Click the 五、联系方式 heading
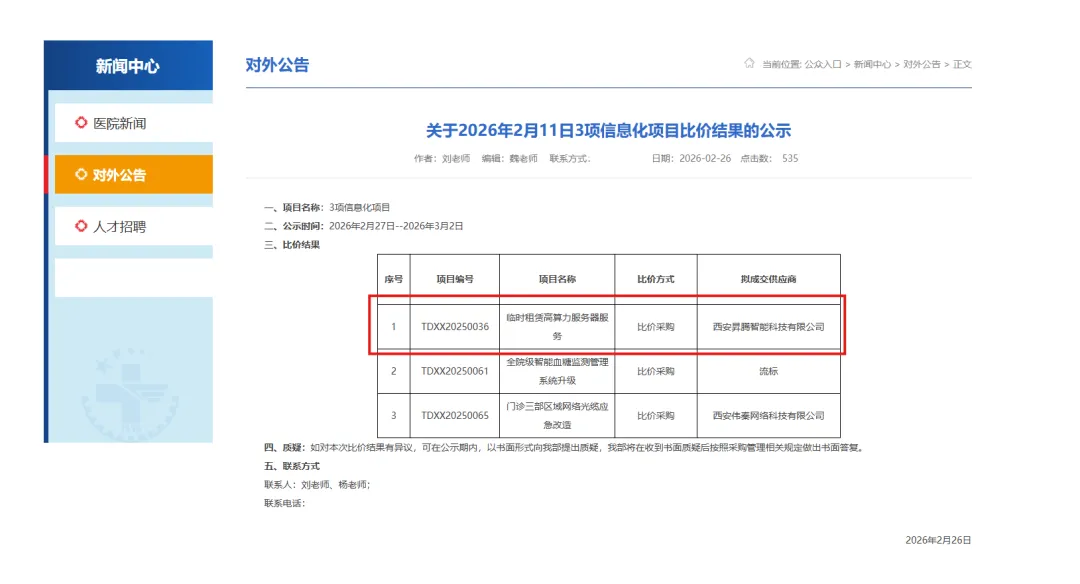The width and height of the screenshot is (1080, 584). point(292,466)
